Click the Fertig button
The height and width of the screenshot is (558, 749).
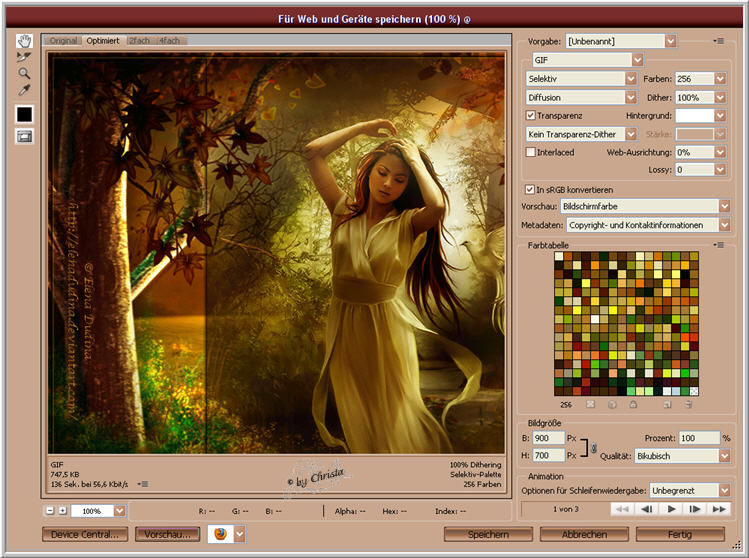click(680, 534)
